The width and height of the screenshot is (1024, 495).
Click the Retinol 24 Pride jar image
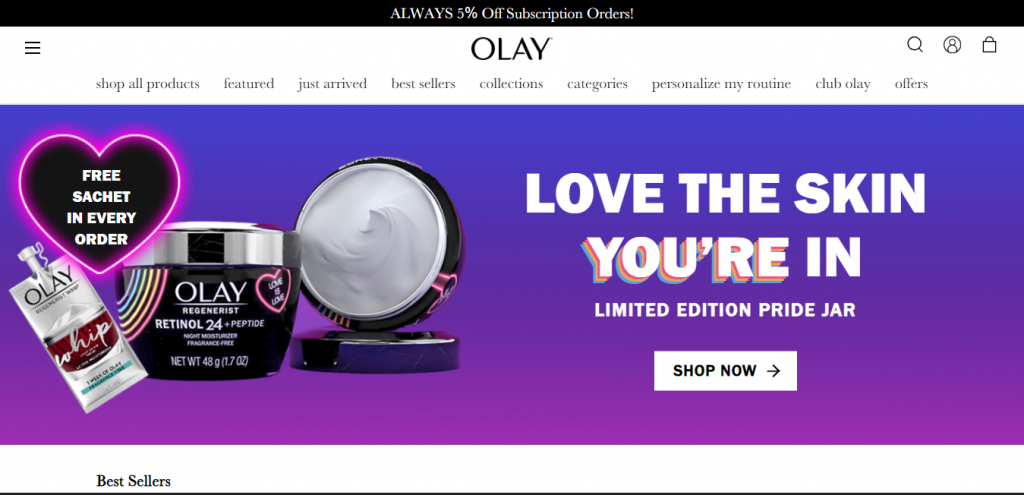coord(210,300)
